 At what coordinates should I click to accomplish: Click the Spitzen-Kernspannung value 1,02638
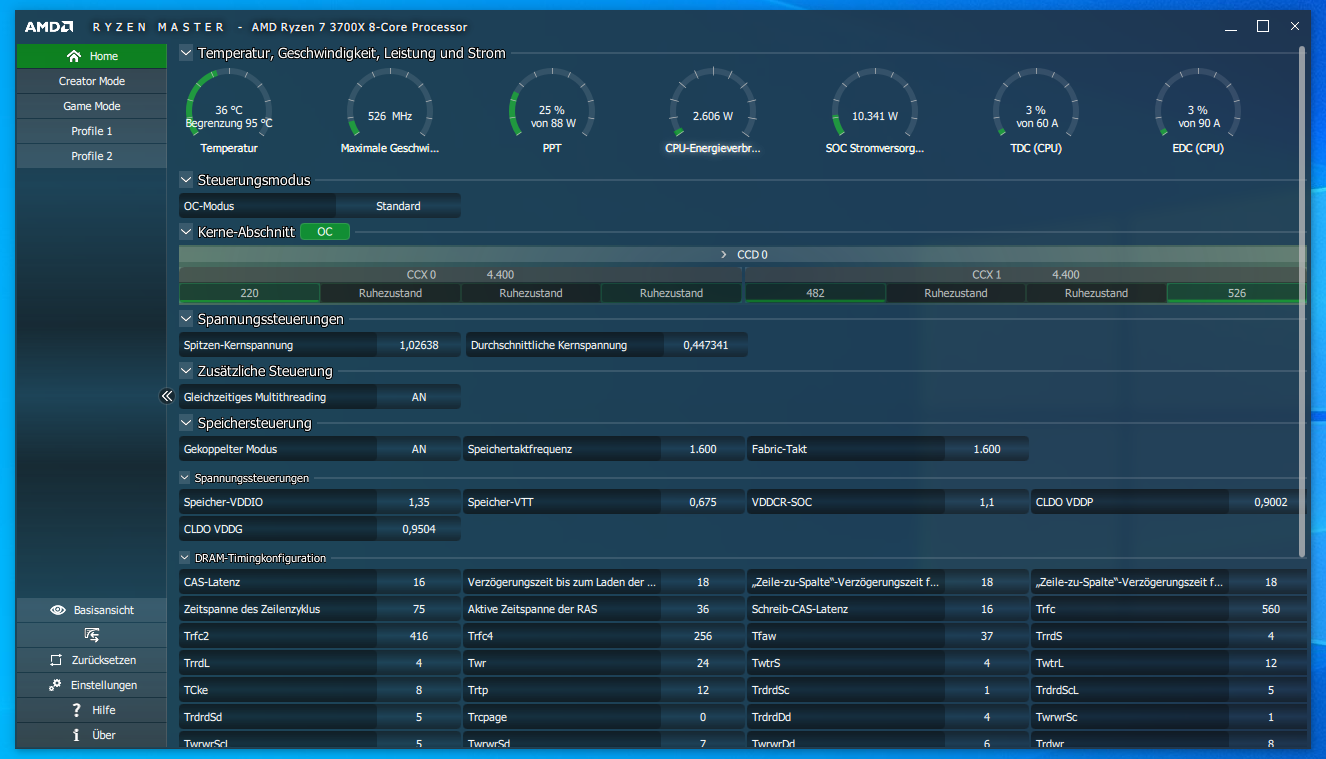419,345
